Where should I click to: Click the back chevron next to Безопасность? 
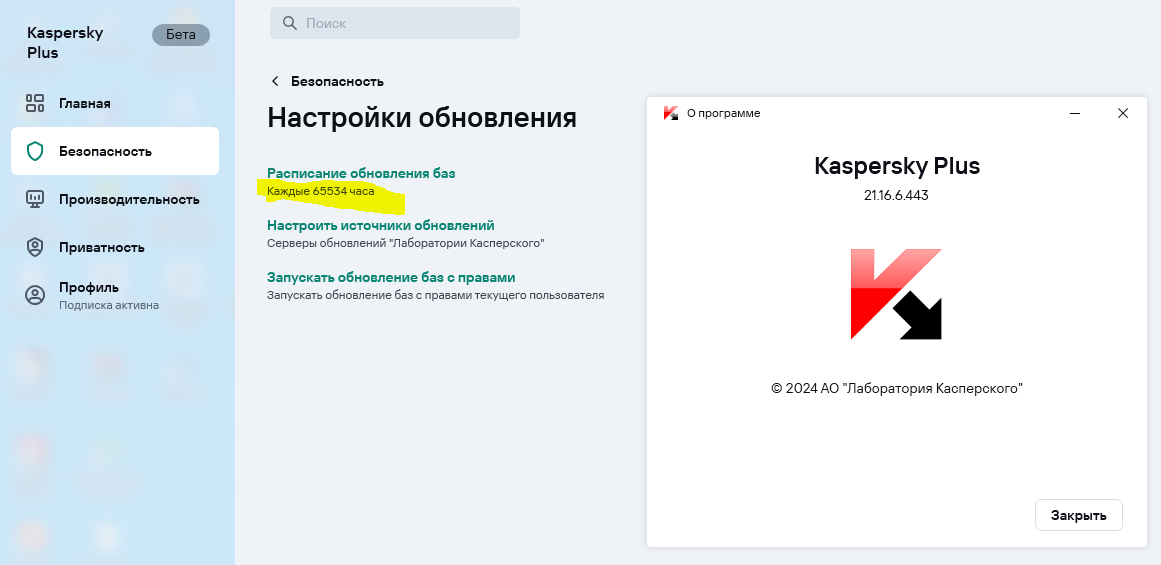click(x=275, y=81)
